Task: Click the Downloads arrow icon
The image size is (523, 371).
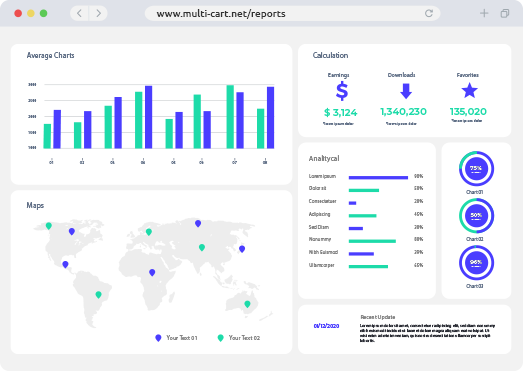Action: (x=406, y=91)
